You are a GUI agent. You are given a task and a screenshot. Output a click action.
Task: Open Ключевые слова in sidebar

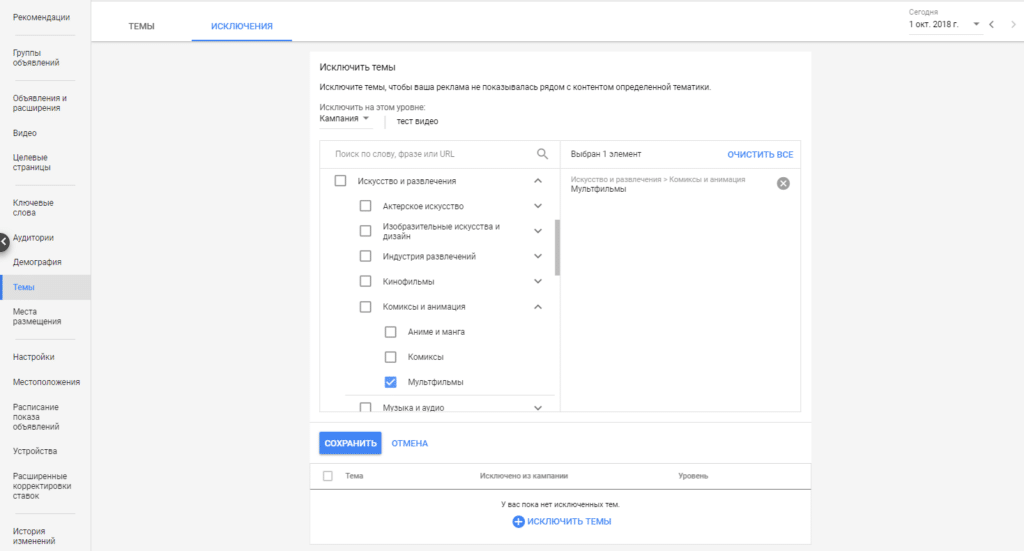click(33, 208)
